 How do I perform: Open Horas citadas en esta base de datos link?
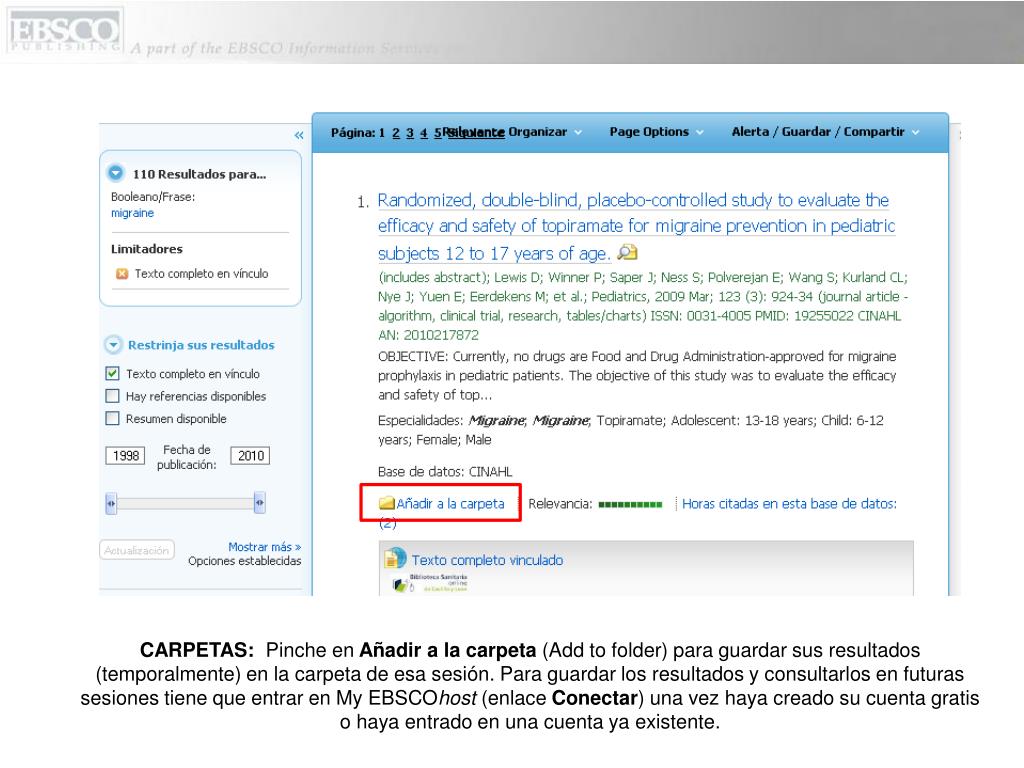coord(789,504)
